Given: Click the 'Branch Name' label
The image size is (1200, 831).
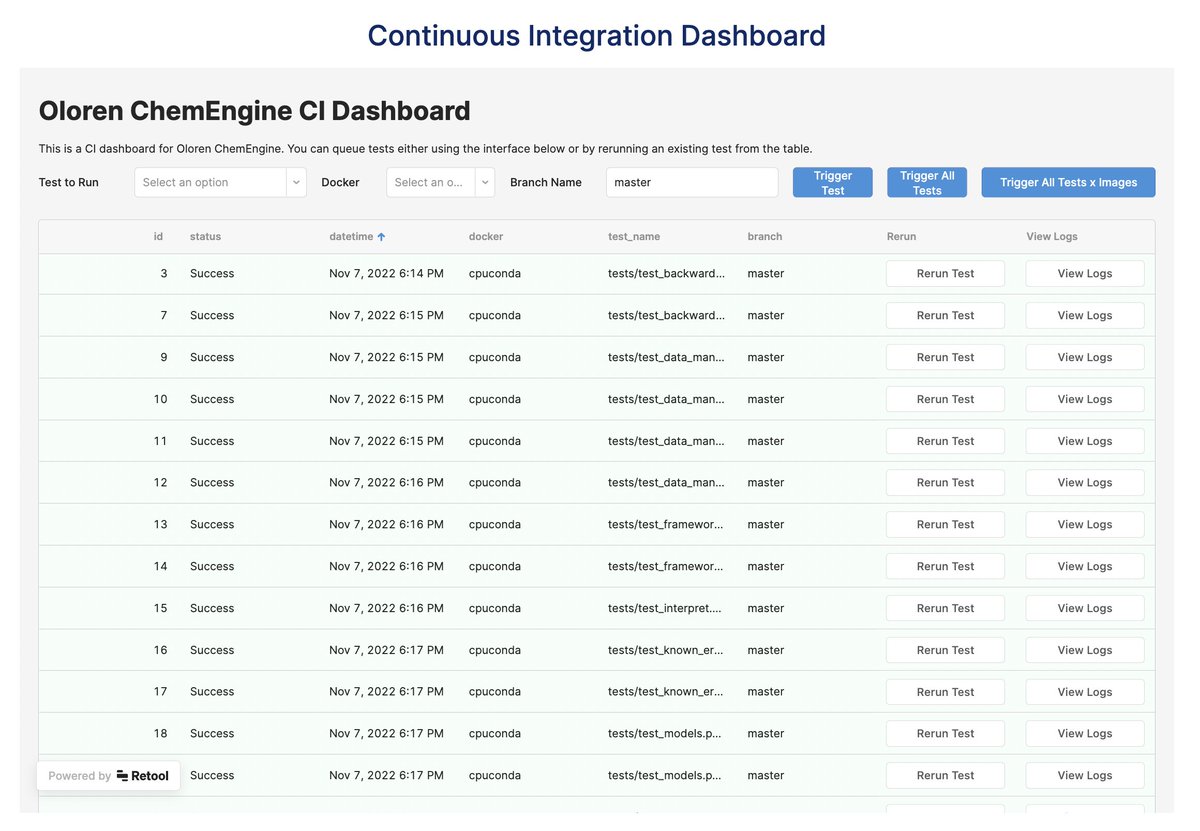Looking at the screenshot, I should coord(546,183).
